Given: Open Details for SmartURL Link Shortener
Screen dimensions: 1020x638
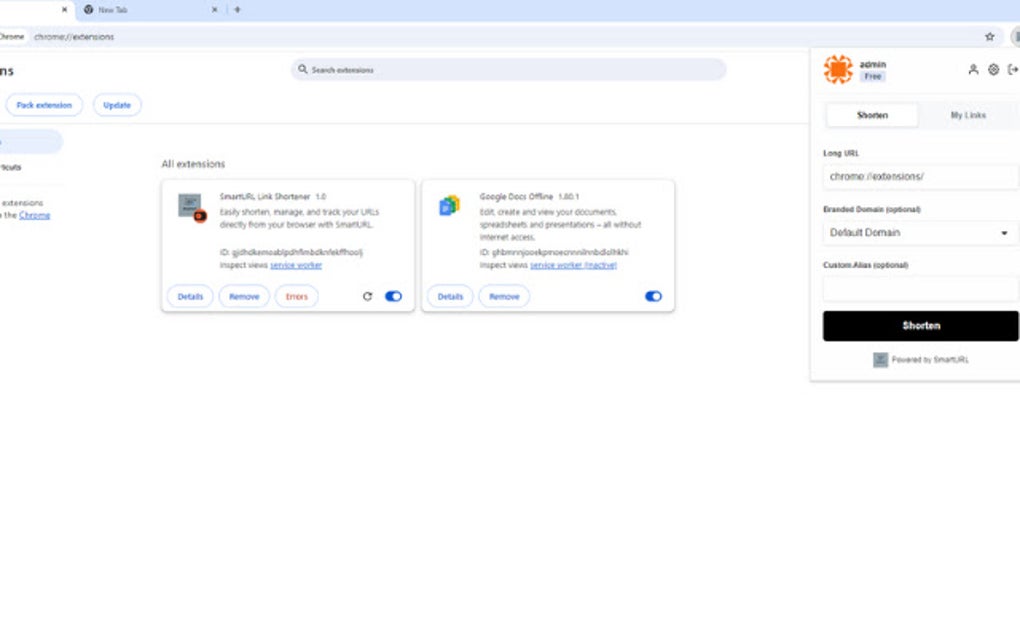Looking at the screenshot, I should pyautogui.click(x=190, y=297).
